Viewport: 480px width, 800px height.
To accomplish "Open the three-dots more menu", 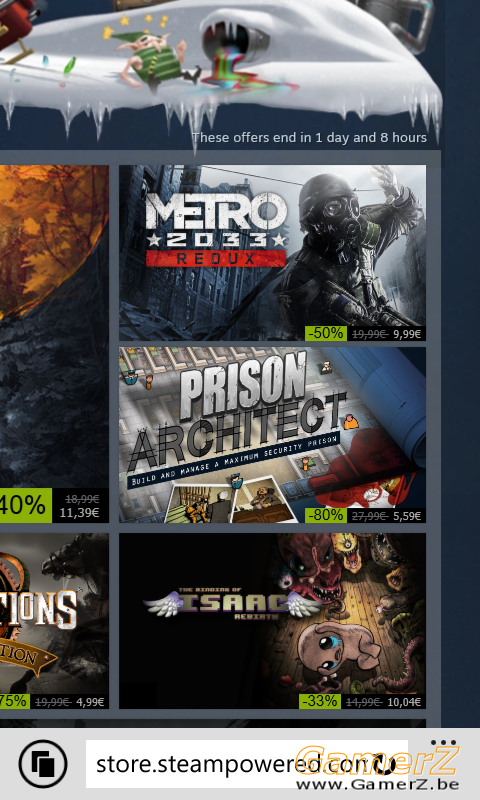I will [x=443, y=743].
